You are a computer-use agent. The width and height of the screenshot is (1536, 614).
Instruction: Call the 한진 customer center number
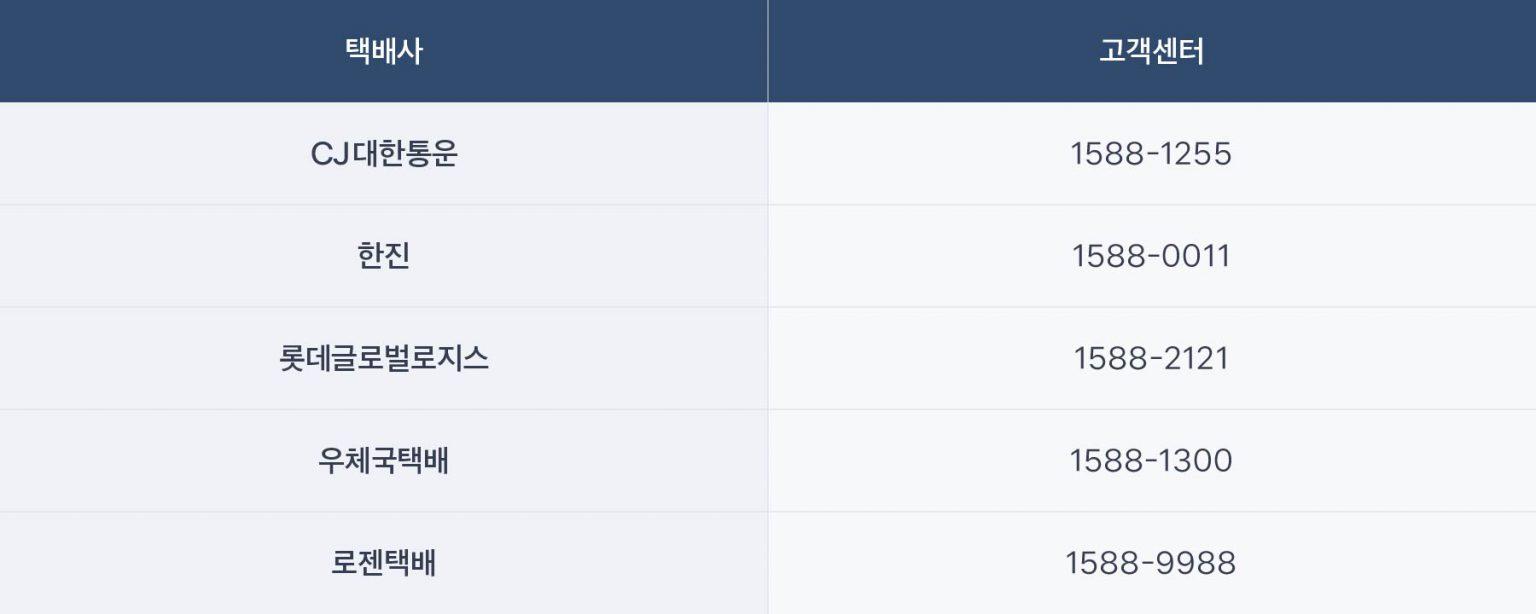coord(1151,257)
